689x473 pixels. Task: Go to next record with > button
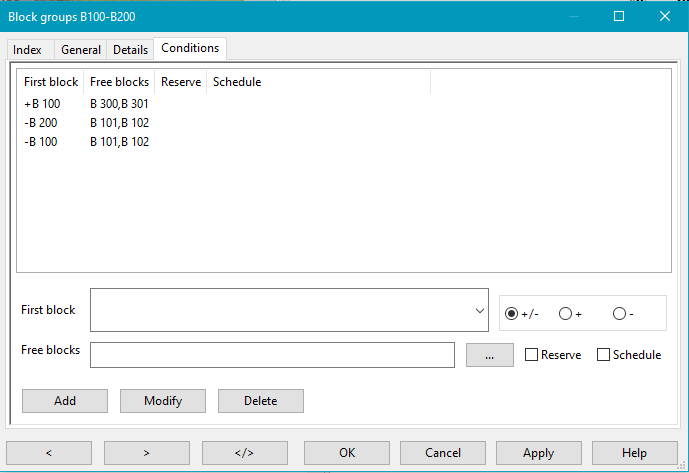(x=147, y=453)
